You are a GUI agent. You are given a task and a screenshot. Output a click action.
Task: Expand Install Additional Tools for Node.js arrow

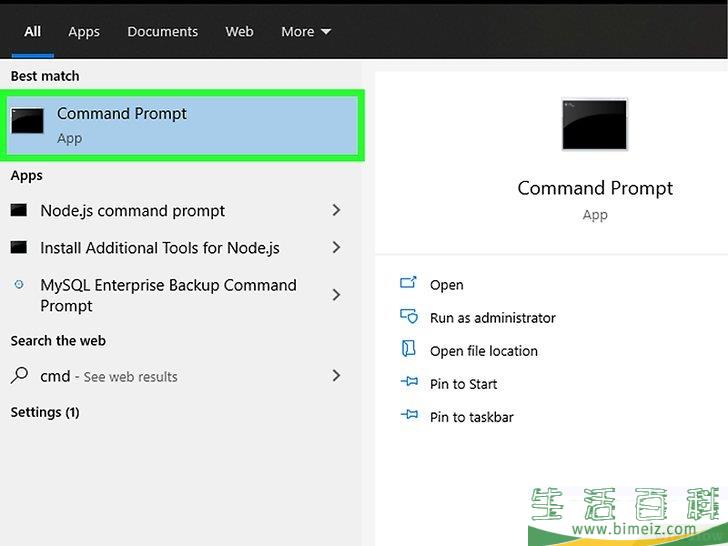click(336, 247)
